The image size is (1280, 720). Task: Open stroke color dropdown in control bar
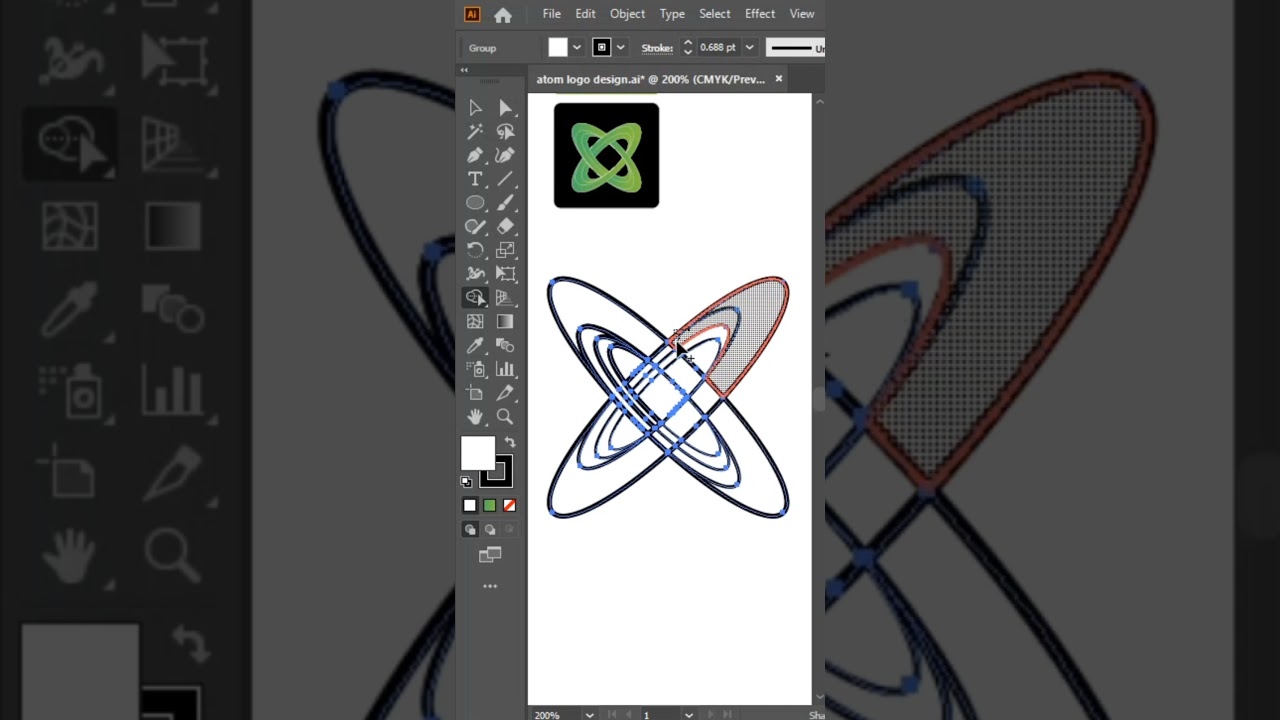(620, 48)
